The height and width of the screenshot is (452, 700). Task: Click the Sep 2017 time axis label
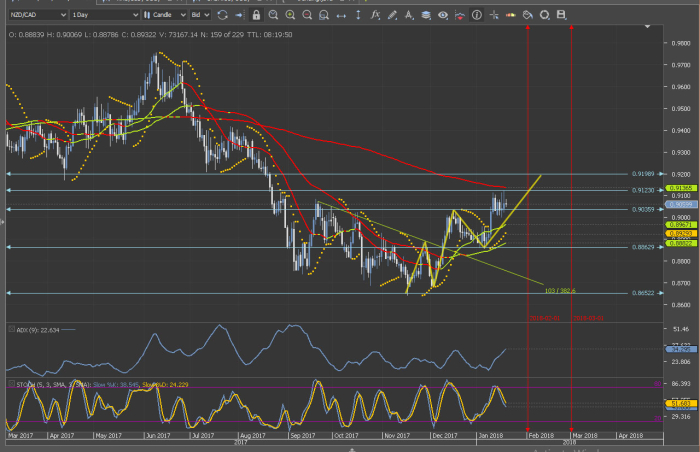[x=302, y=435]
